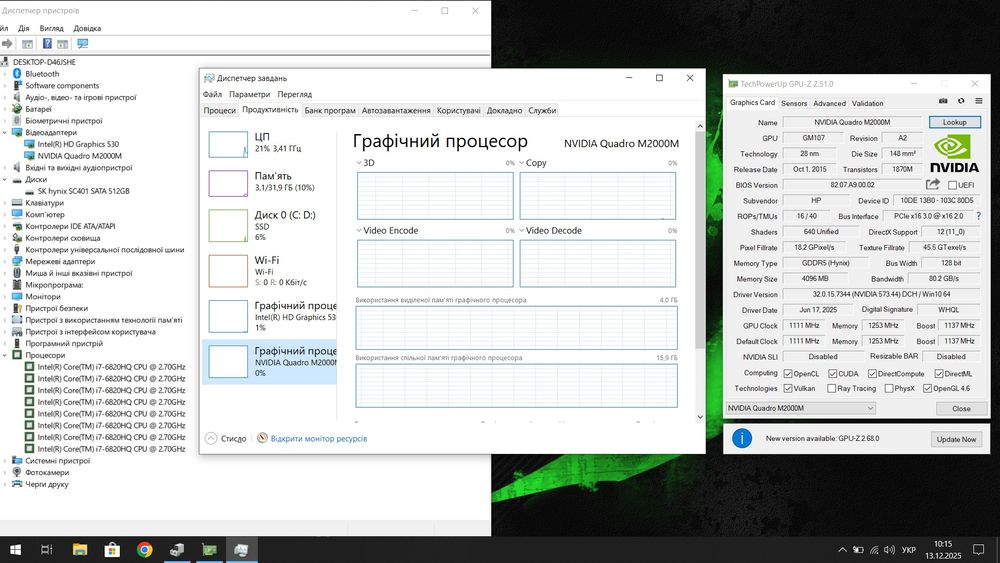Click the Intel HD Graphics 530 adapter icon

29,144
